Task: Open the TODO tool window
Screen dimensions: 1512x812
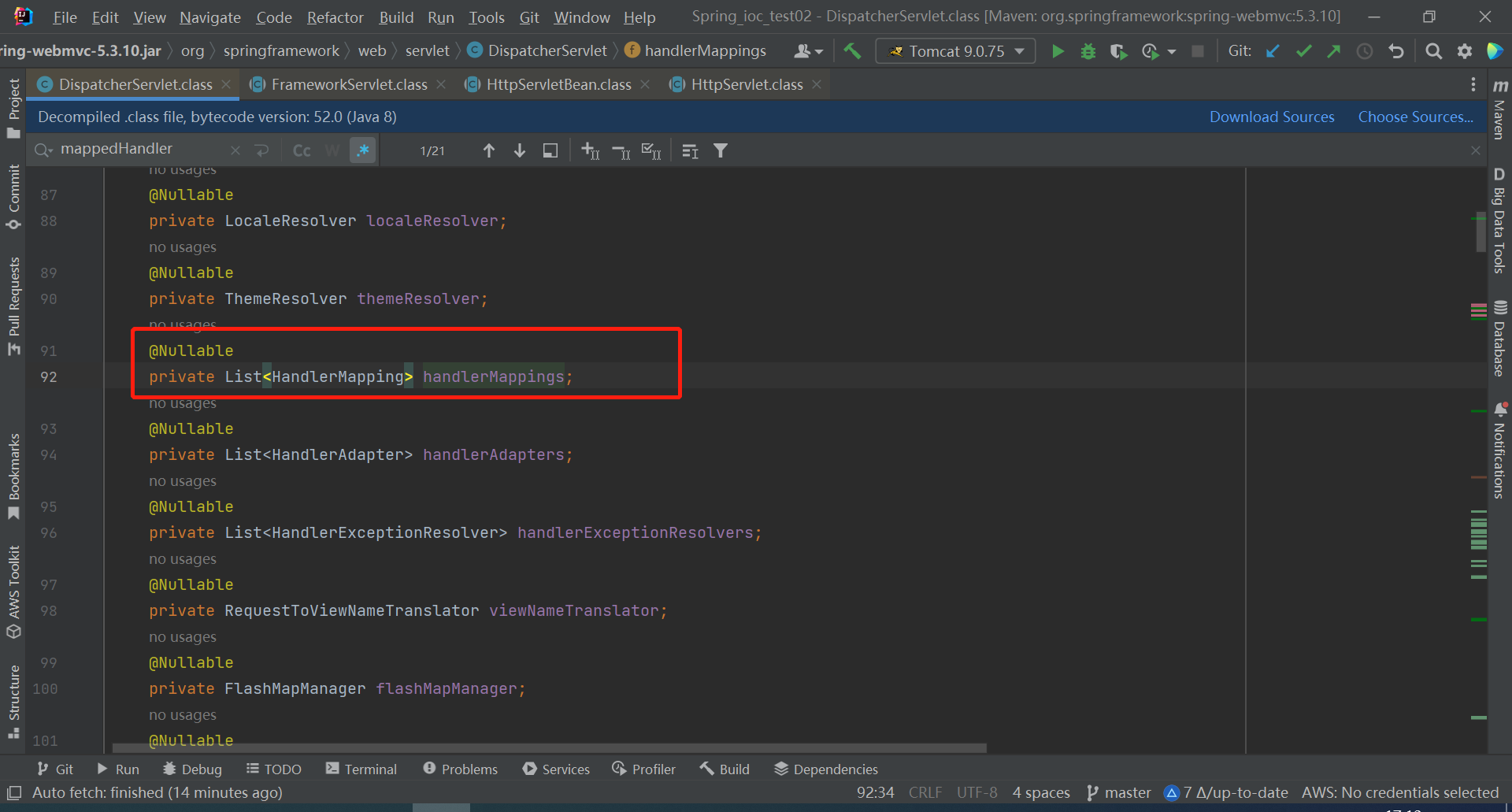Action: click(x=274, y=769)
